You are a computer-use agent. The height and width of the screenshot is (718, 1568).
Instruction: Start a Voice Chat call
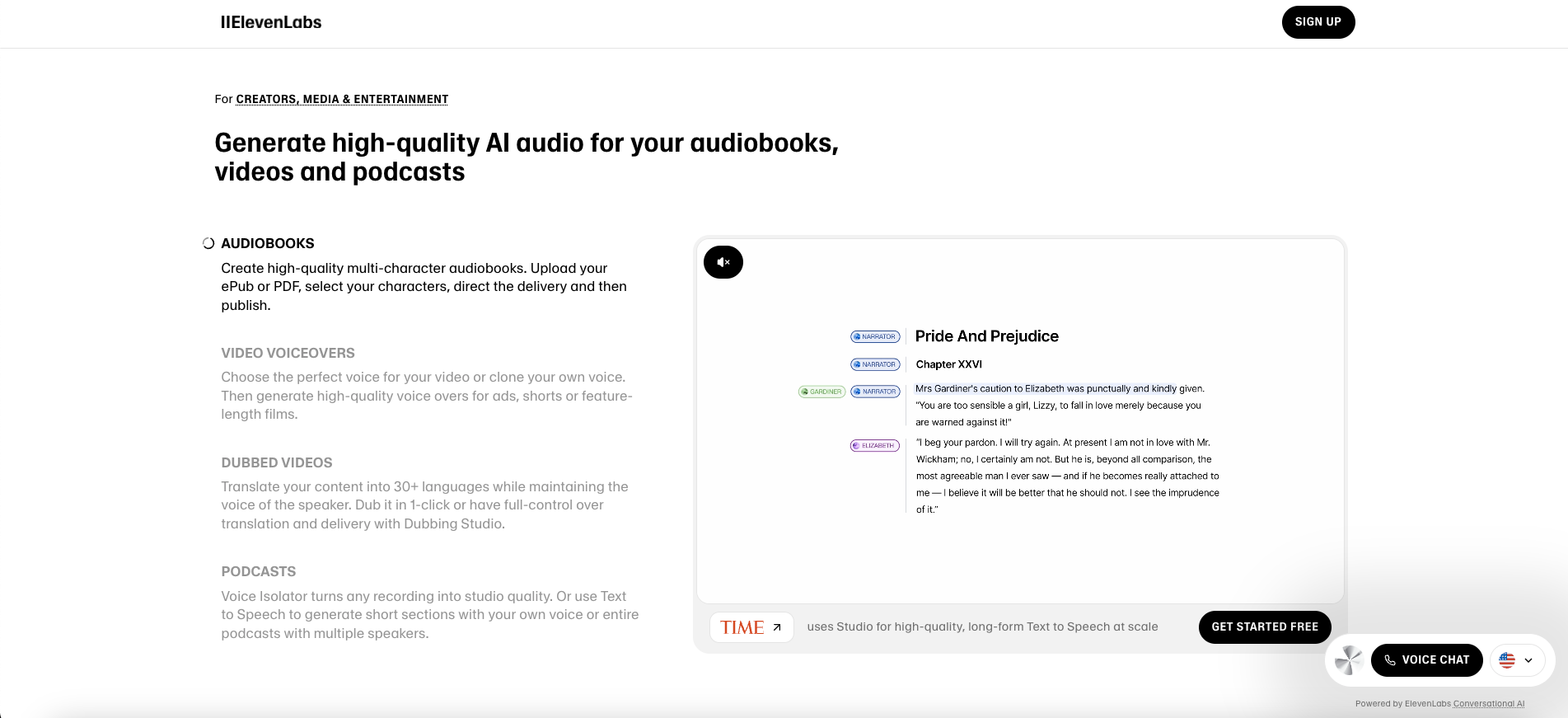[x=1426, y=660]
